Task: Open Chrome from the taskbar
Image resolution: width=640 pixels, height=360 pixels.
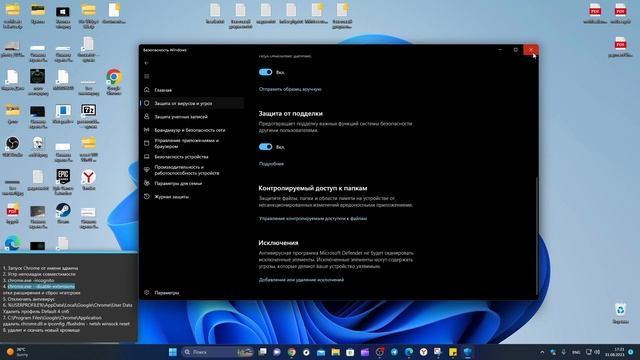Action: coord(291,352)
